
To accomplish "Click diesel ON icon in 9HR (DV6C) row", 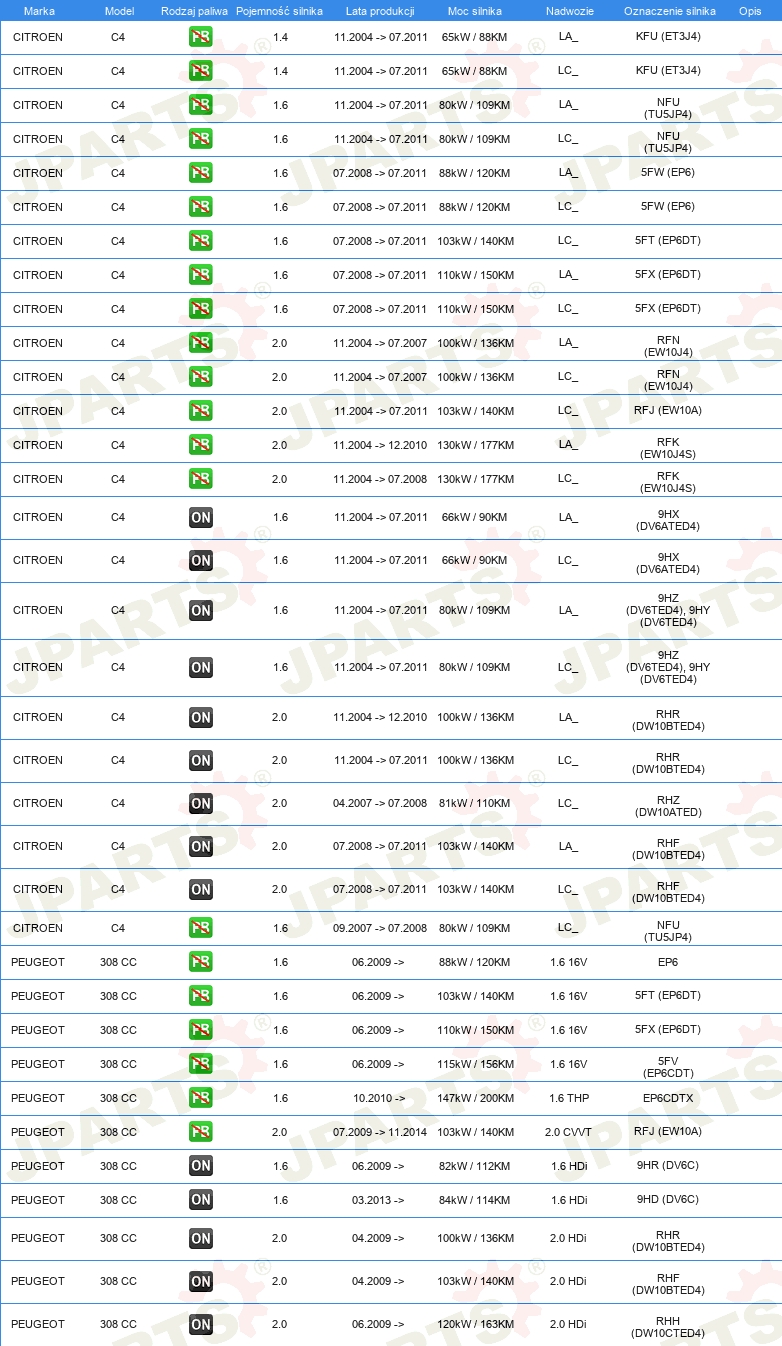I will click(x=200, y=1166).
